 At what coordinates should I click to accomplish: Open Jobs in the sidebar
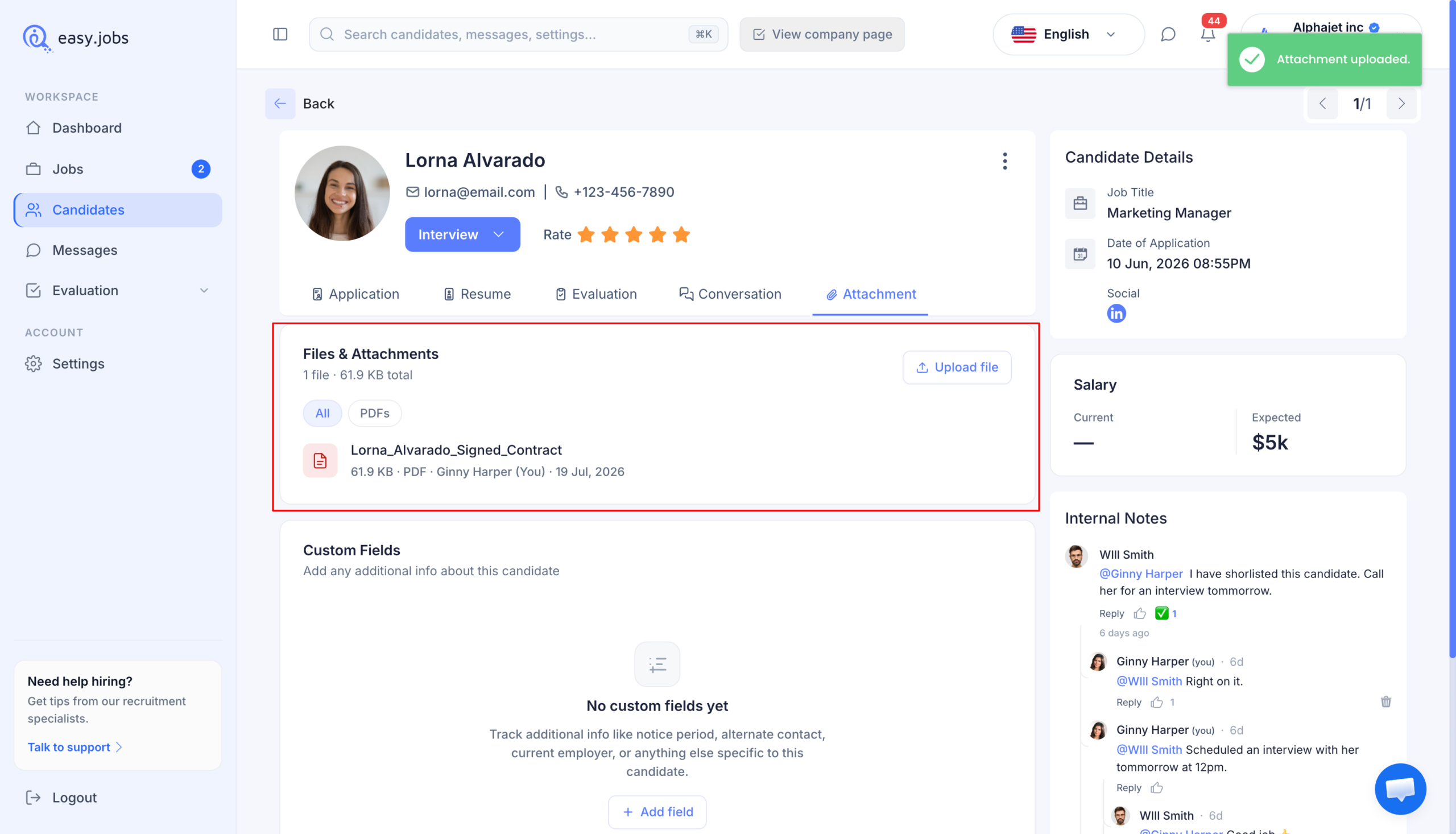(x=118, y=169)
